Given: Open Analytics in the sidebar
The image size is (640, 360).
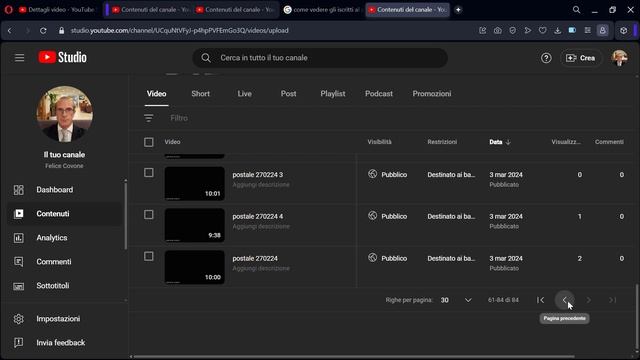Looking at the screenshot, I should 65,238.
